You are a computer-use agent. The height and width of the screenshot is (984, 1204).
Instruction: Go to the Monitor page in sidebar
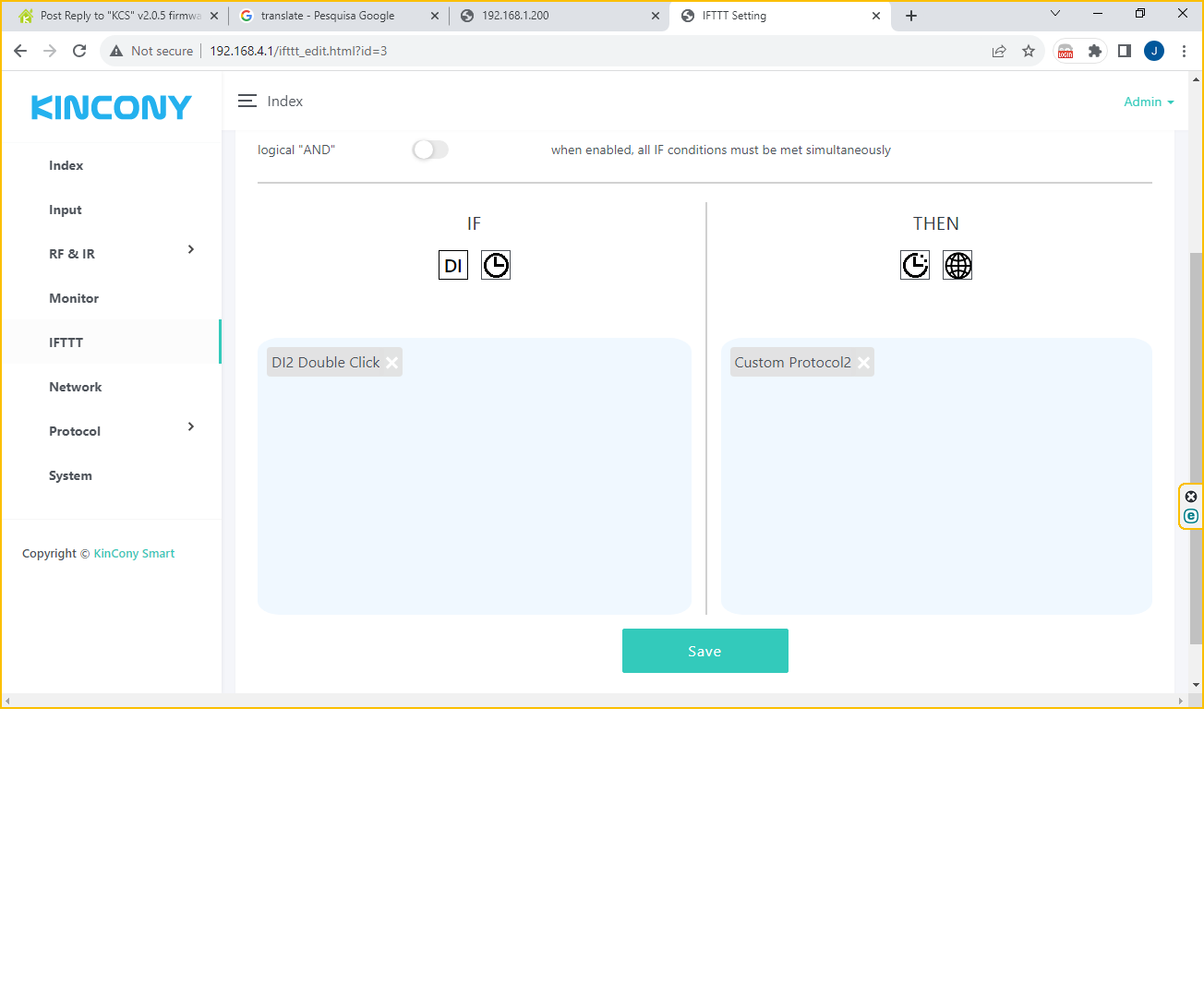[x=74, y=298]
